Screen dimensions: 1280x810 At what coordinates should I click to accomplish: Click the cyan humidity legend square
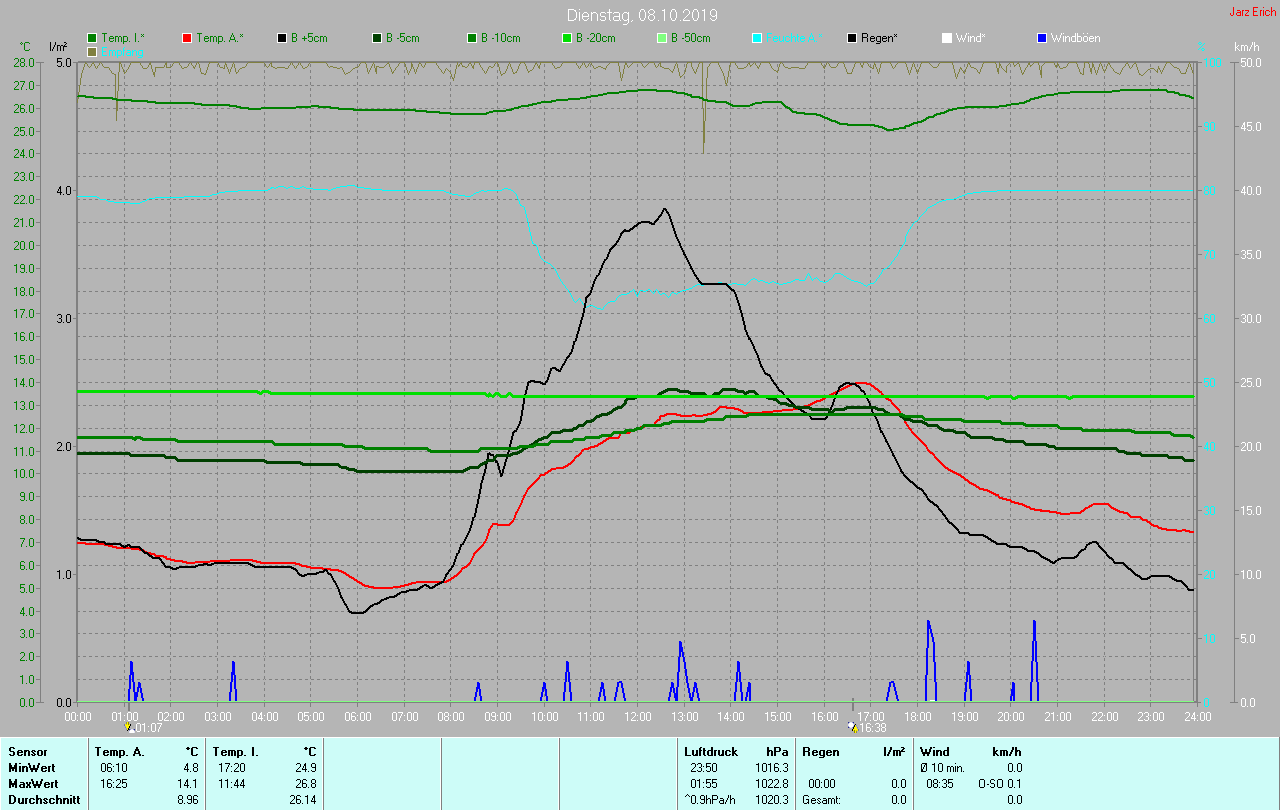[x=757, y=38]
